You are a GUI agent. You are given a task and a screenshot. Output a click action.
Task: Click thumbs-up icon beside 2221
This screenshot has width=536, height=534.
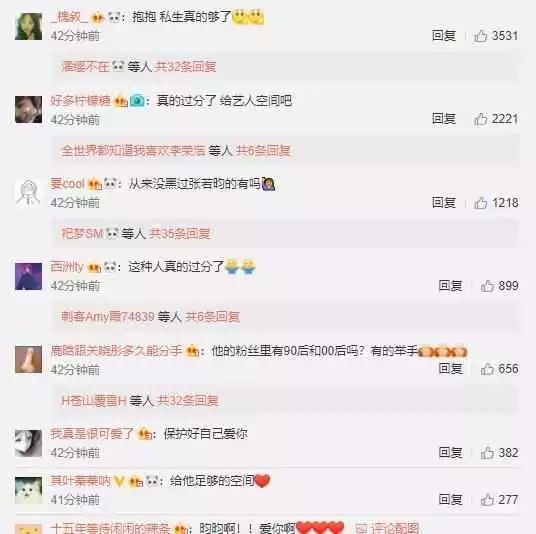point(481,119)
